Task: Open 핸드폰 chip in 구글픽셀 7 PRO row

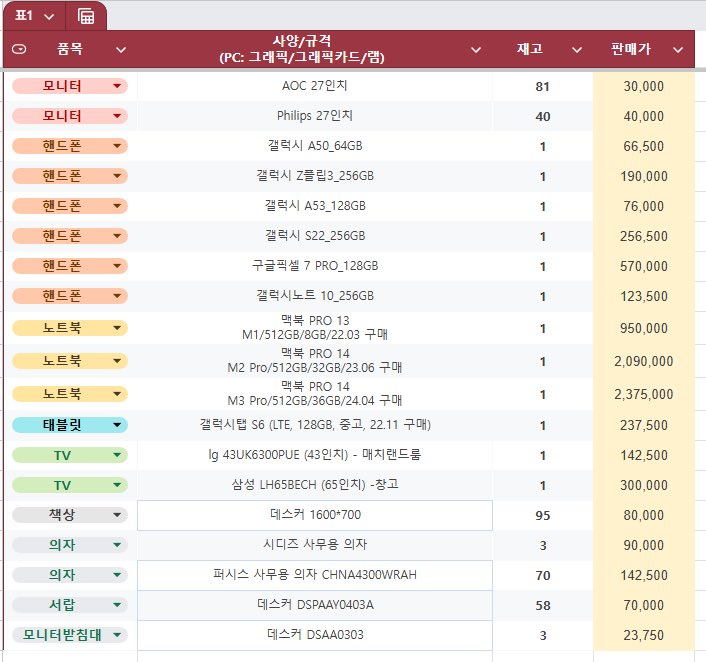Action: pyautogui.click(x=70, y=266)
